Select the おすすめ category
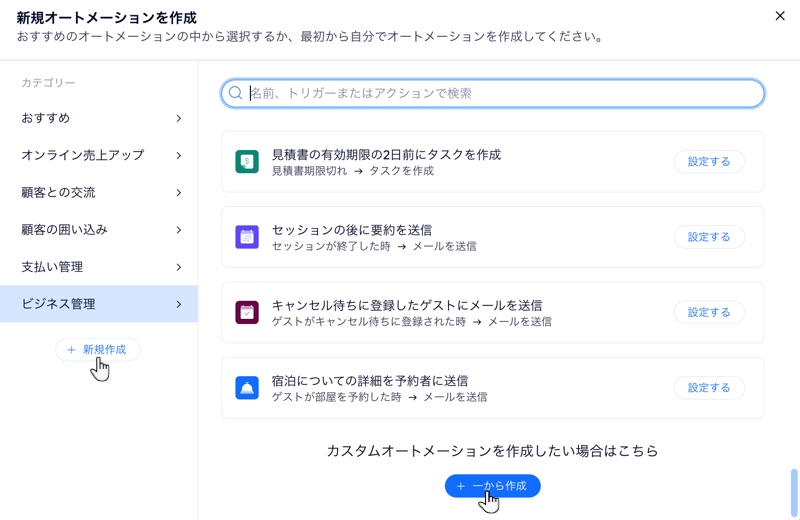This screenshot has width=800, height=520. pyautogui.click(x=99, y=118)
